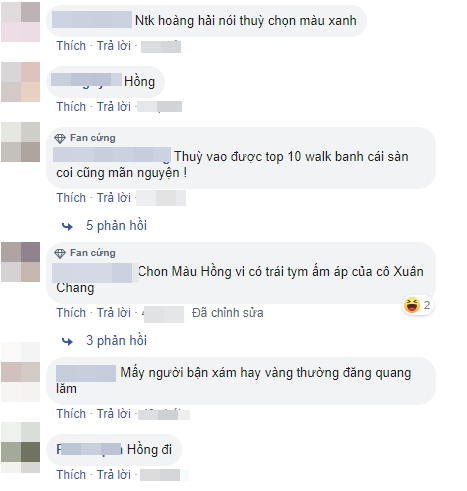Click the diamond Fan cứng badge on Thuỳ comment
Image resolution: width=467 pixels, height=491 pixels.
60,138
